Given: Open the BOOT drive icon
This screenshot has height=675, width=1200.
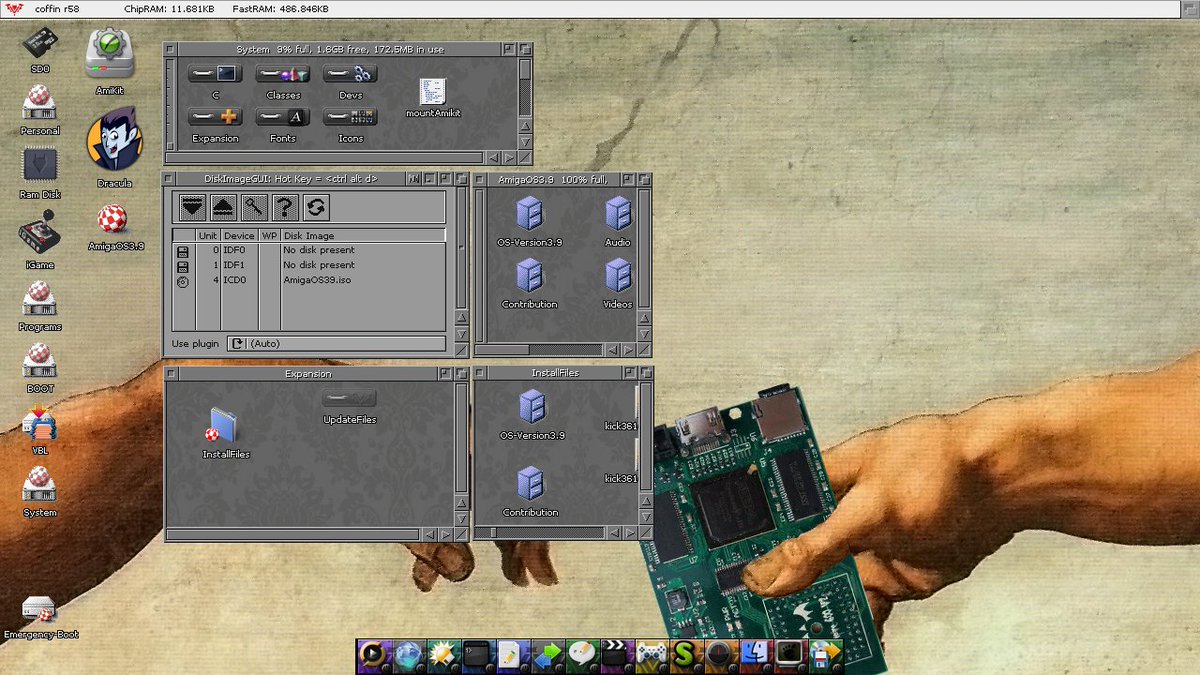Looking at the screenshot, I should pos(40,367).
